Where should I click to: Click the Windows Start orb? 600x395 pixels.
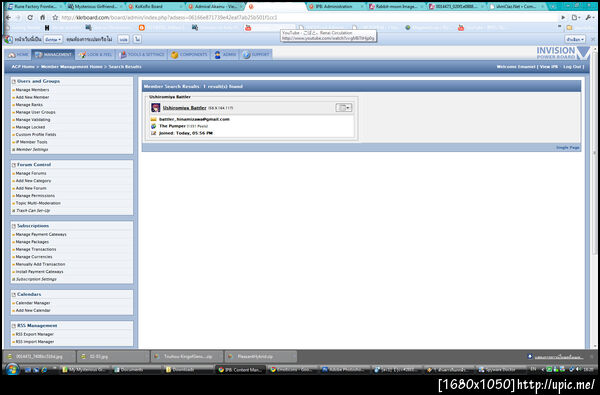click(12, 369)
